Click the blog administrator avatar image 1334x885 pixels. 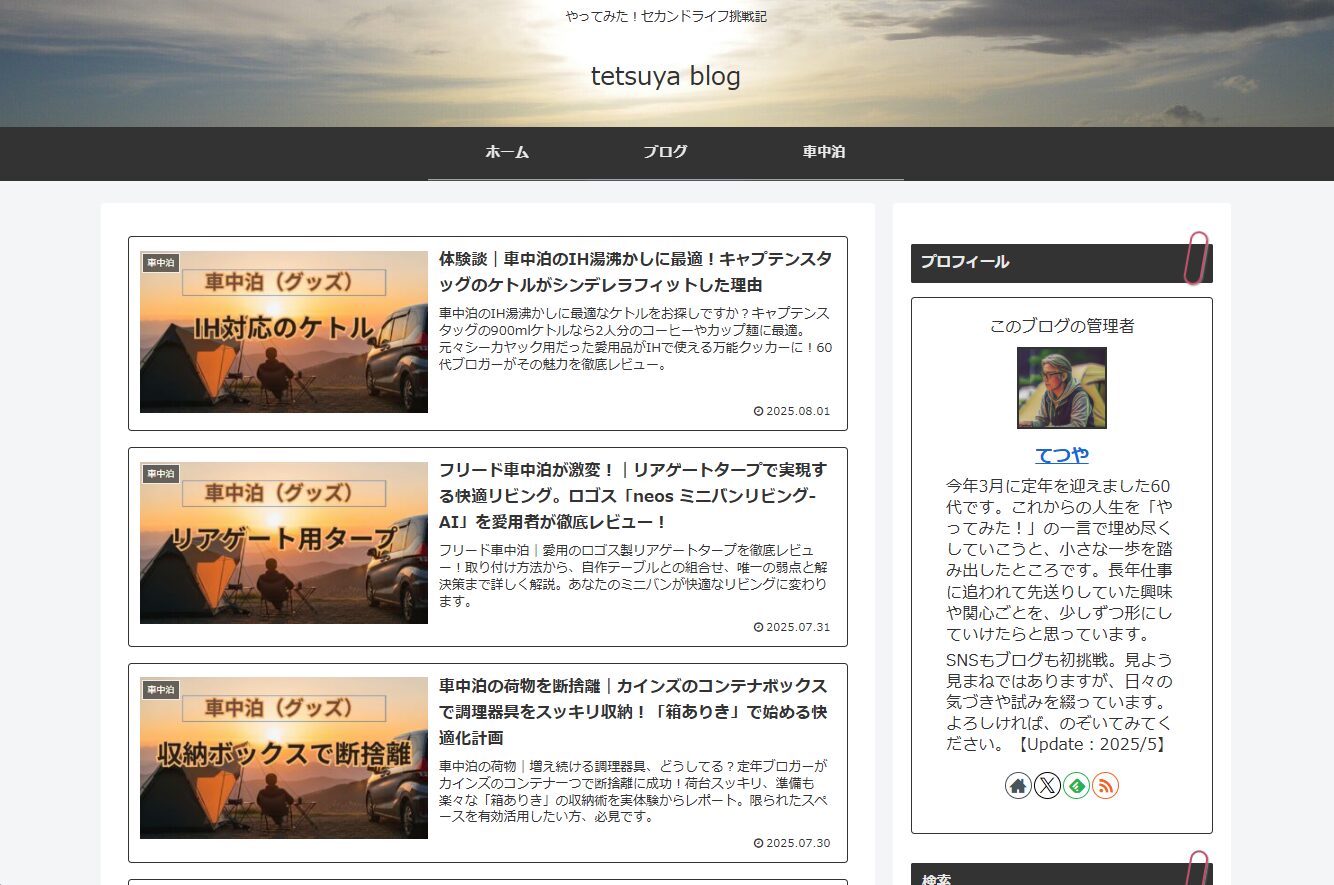click(1062, 388)
